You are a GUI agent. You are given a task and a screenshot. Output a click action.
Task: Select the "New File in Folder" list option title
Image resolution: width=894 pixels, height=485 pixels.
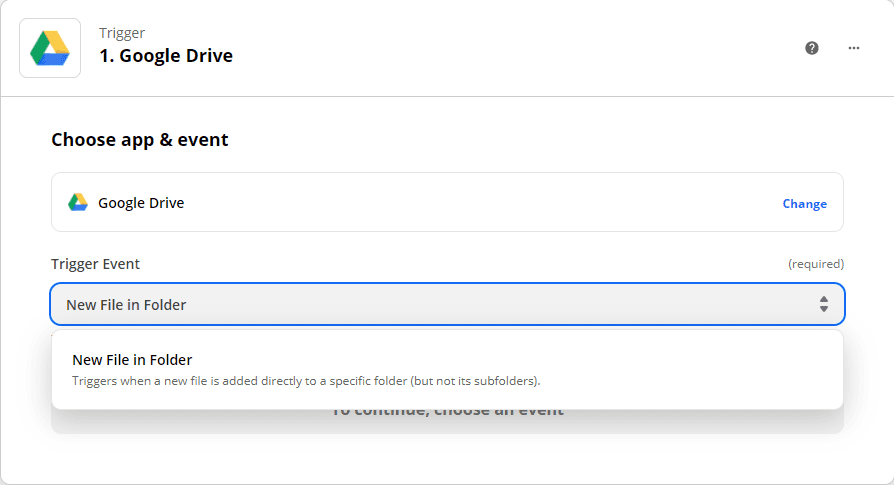[132, 360]
